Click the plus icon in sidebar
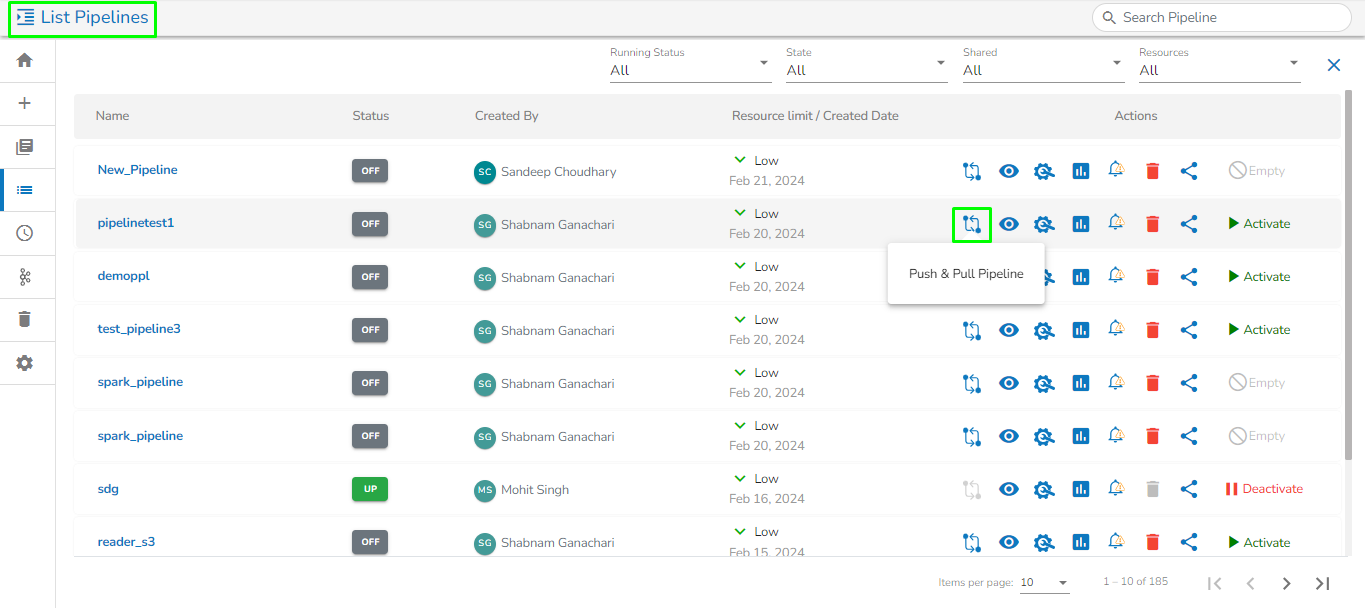 (x=25, y=103)
